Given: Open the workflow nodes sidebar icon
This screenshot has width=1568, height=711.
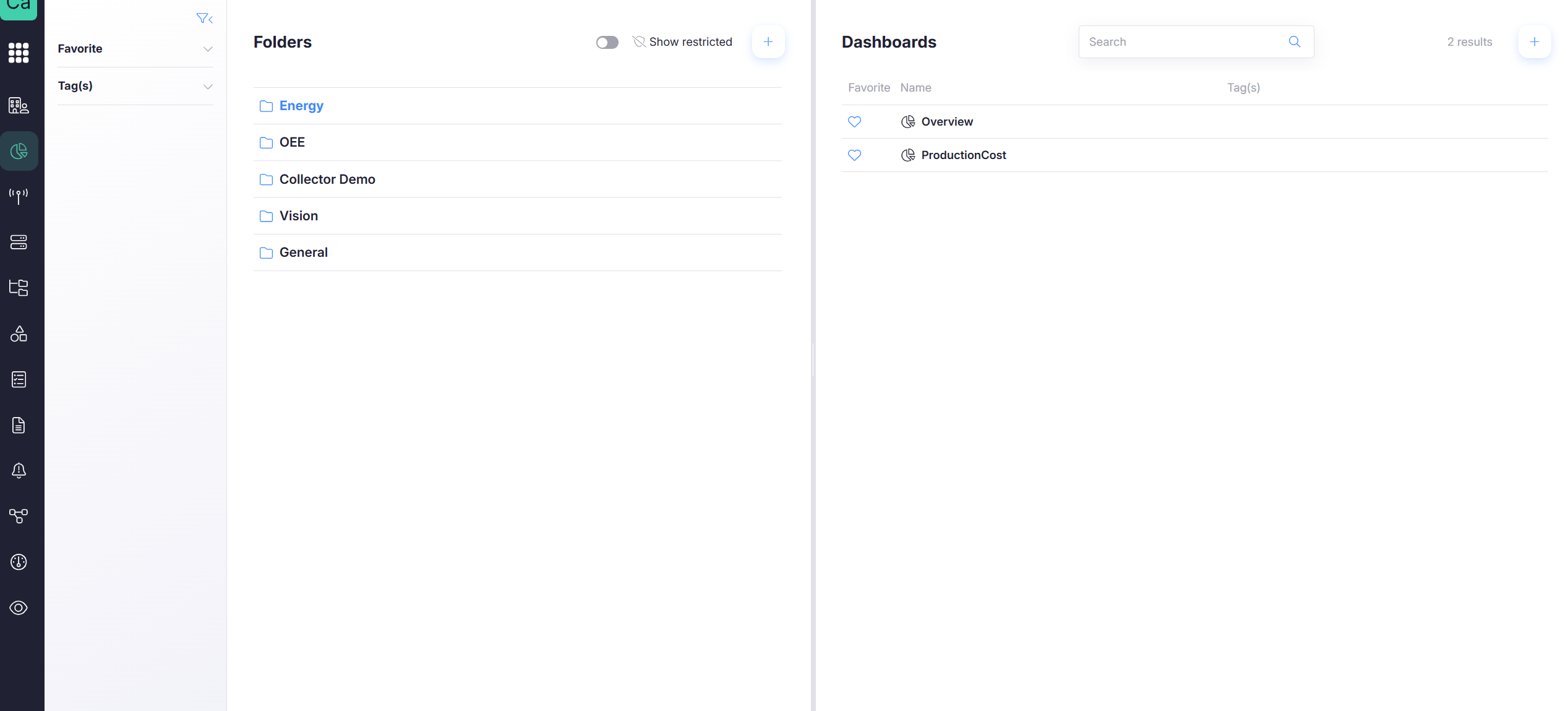Looking at the screenshot, I should click(x=19, y=516).
